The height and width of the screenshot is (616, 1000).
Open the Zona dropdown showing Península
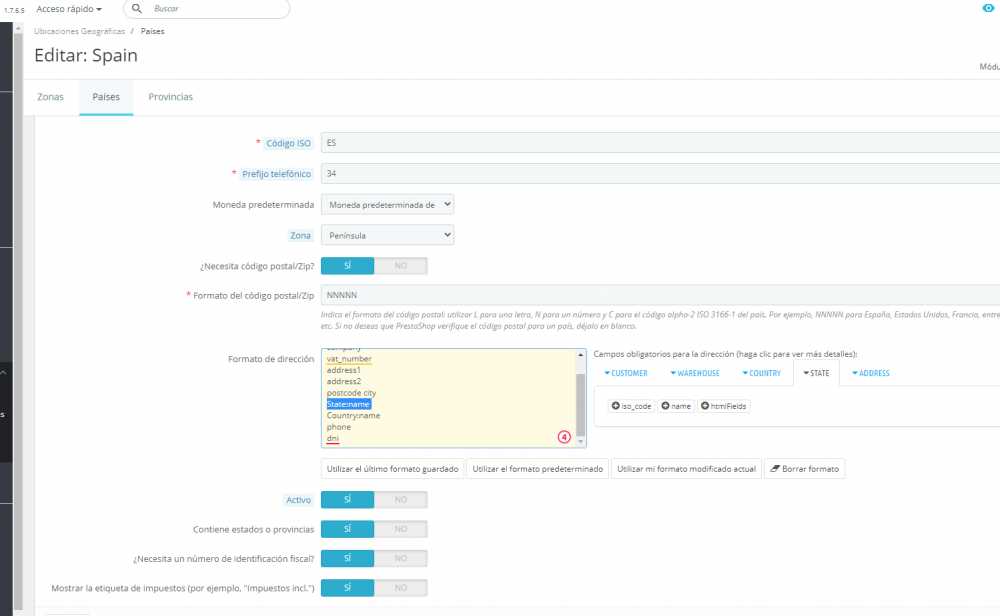coord(387,235)
